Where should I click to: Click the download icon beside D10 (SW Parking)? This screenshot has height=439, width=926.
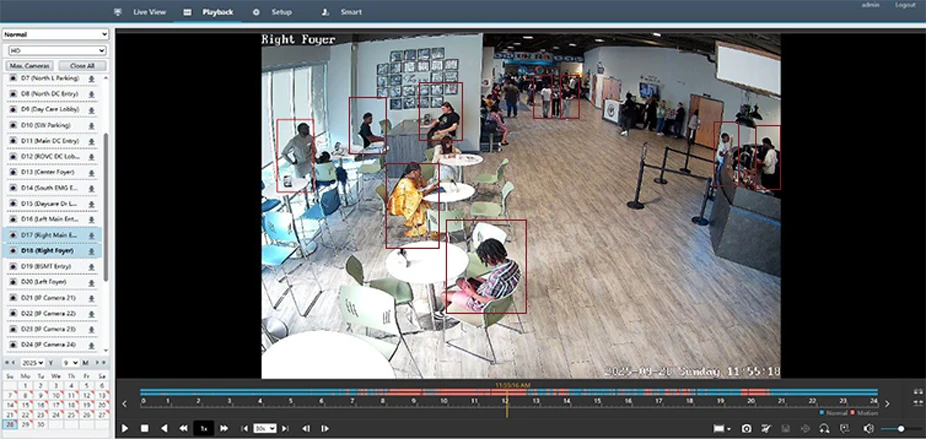click(x=91, y=125)
